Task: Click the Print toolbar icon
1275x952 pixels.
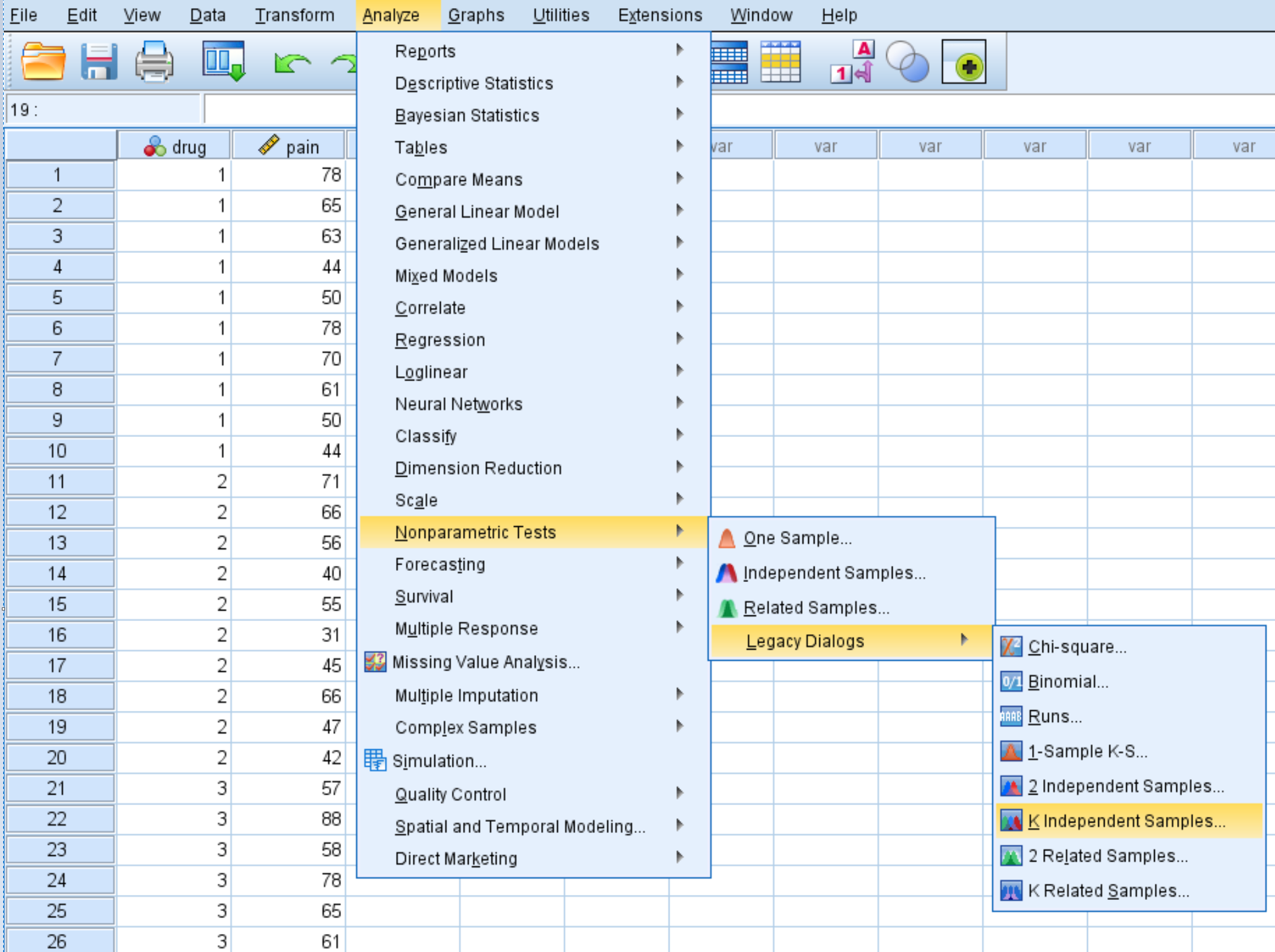Action: (154, 62)
